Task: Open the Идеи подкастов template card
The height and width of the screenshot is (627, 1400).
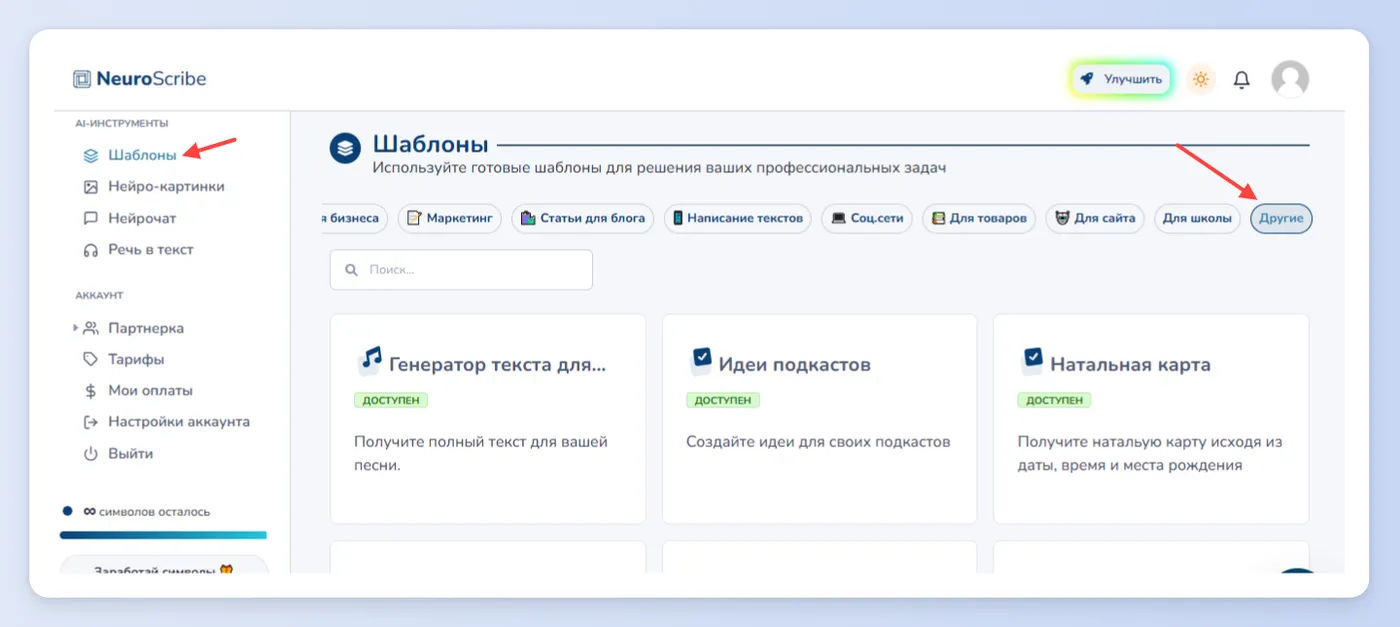Action: point(819,419)
